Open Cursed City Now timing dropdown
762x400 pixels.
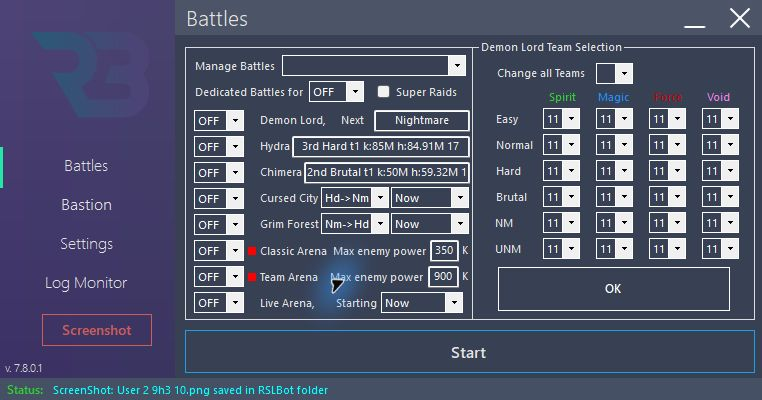430,198
